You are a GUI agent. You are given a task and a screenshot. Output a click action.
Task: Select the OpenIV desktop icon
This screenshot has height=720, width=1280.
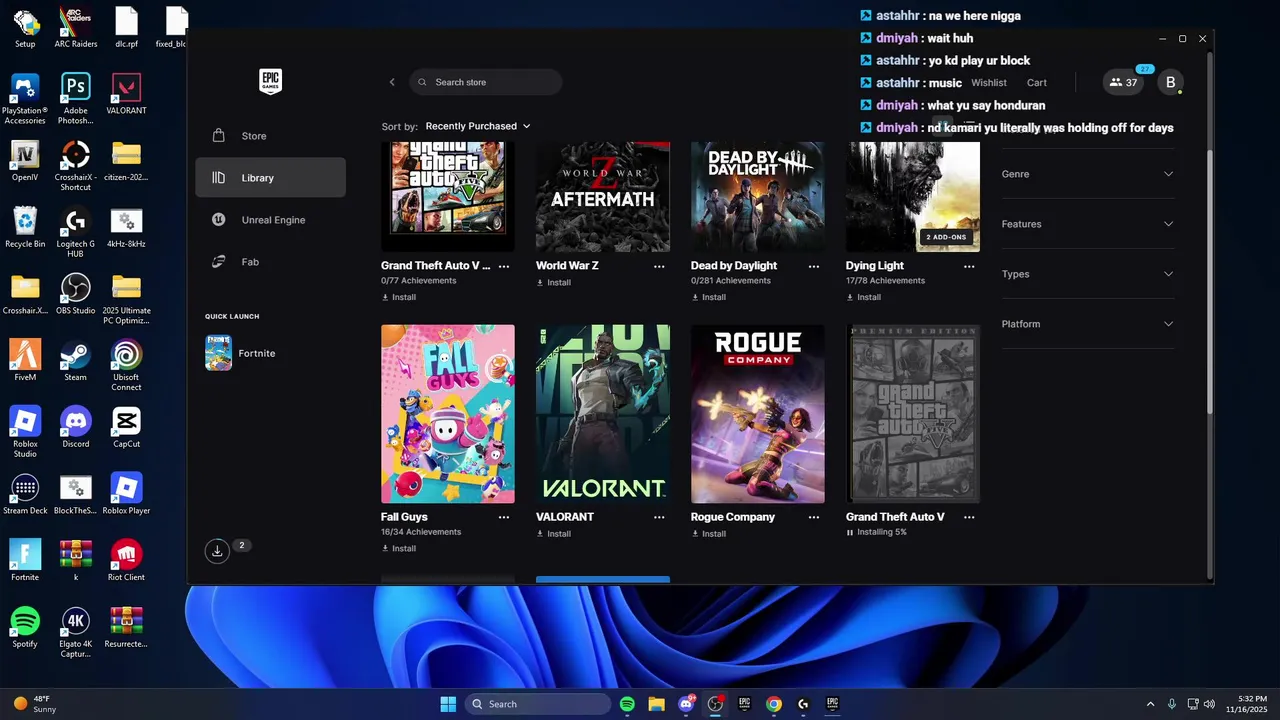pyautogui.click(x=25, y=160)
